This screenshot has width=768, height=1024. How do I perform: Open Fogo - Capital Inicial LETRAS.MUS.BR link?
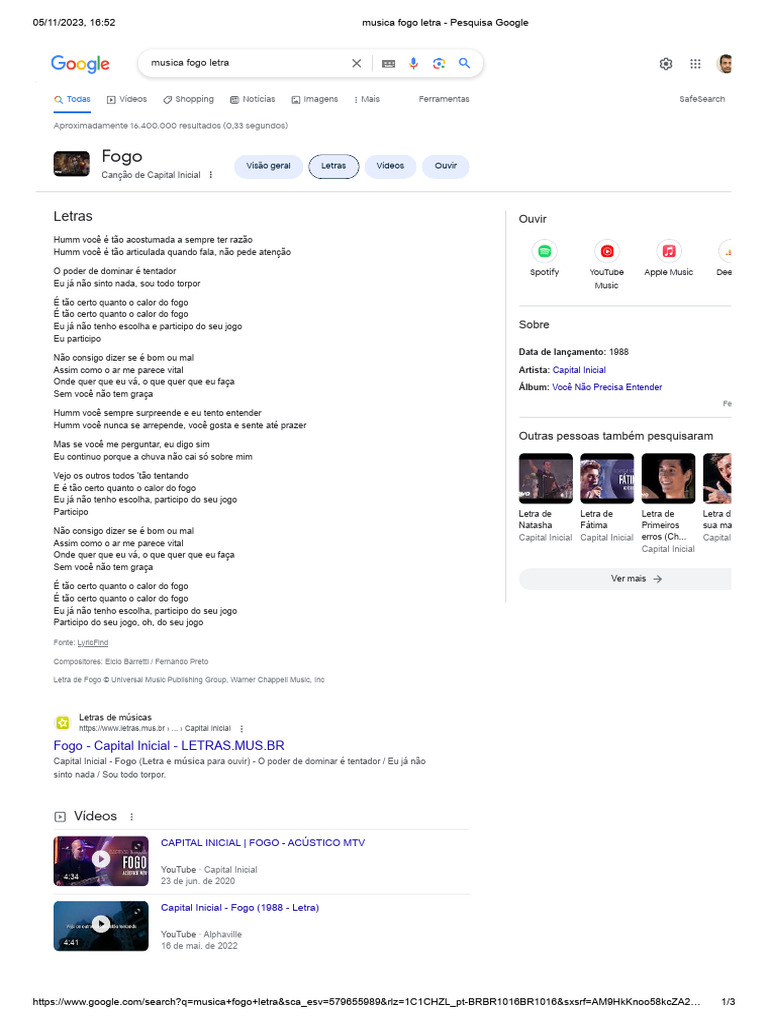[x=169, y=746]
